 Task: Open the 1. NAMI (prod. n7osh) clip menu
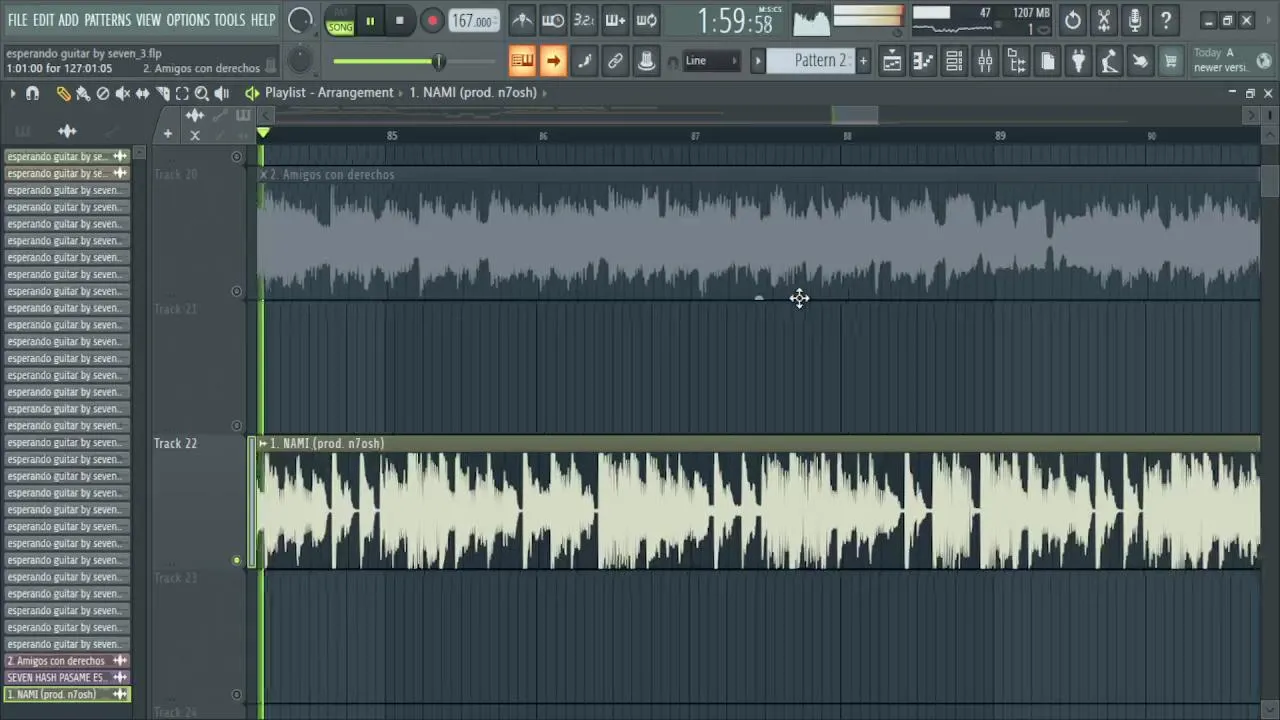point(263,444)
